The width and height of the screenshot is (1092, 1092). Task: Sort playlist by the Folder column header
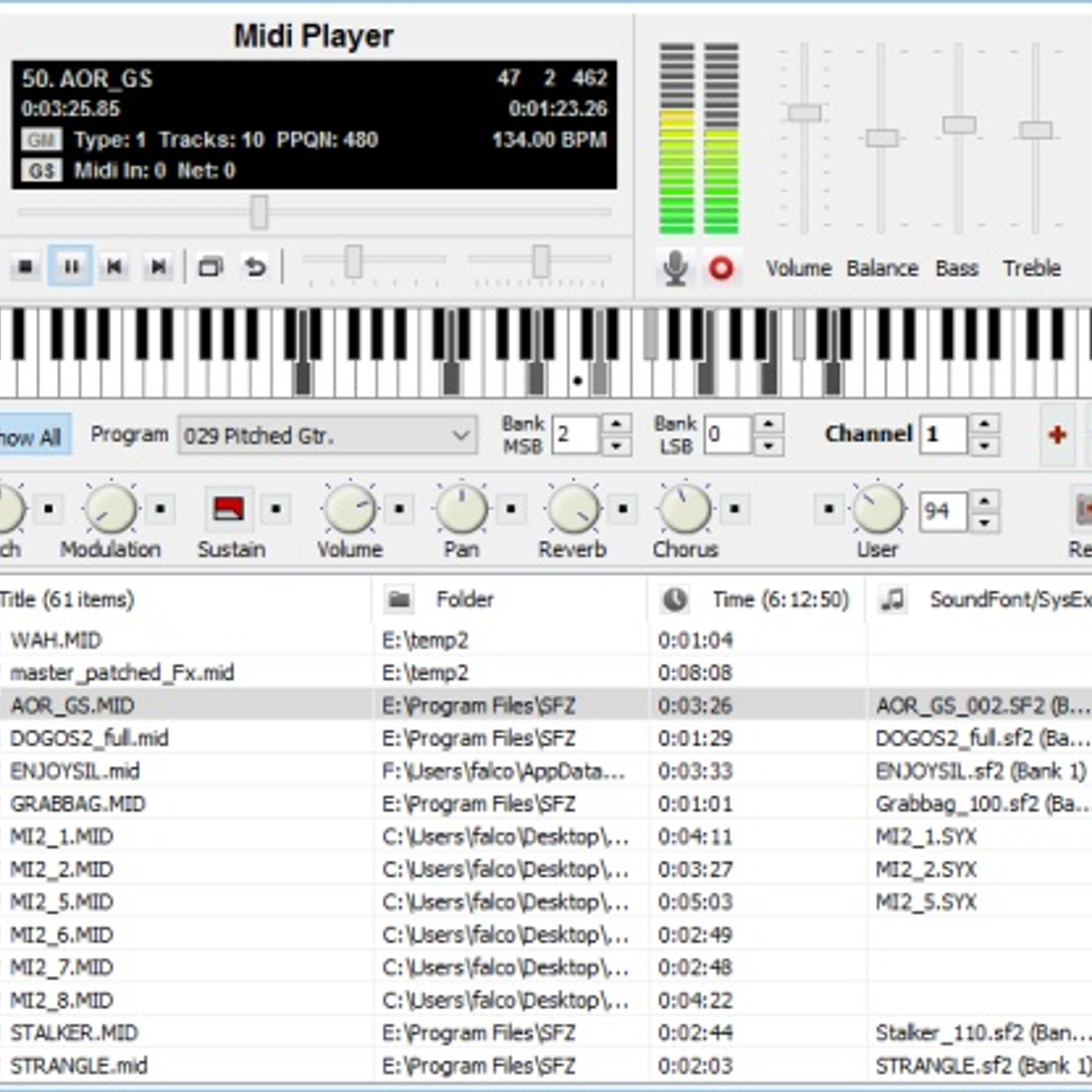tap(464, 599)
